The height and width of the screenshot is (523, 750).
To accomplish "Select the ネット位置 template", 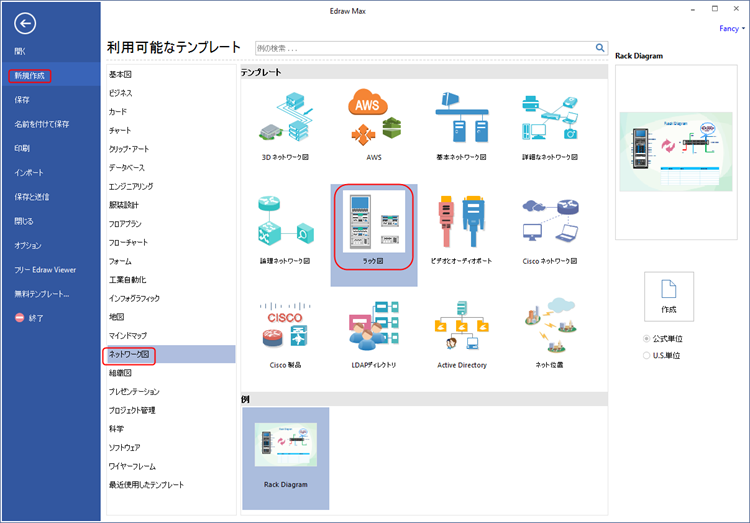I will (x=550, y=334).
